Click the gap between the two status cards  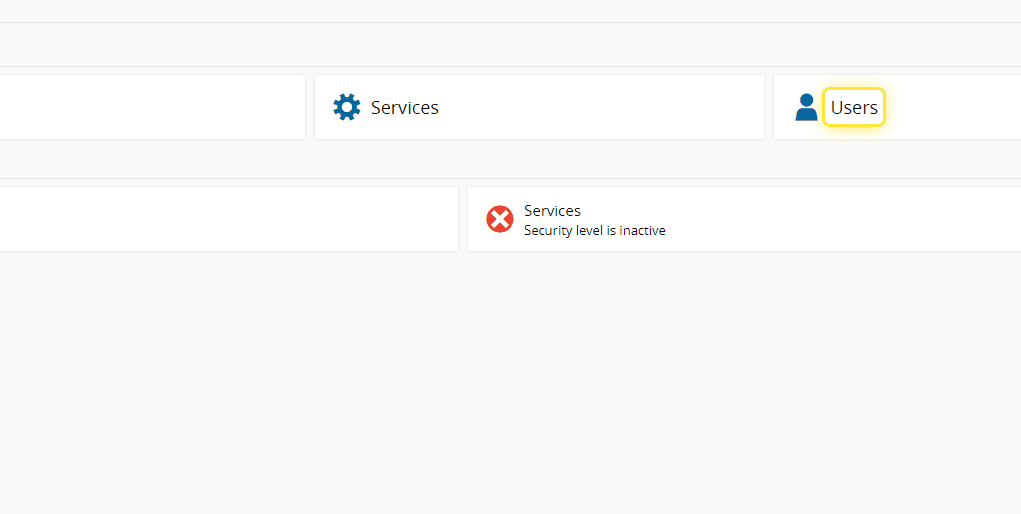pos(463,219)
